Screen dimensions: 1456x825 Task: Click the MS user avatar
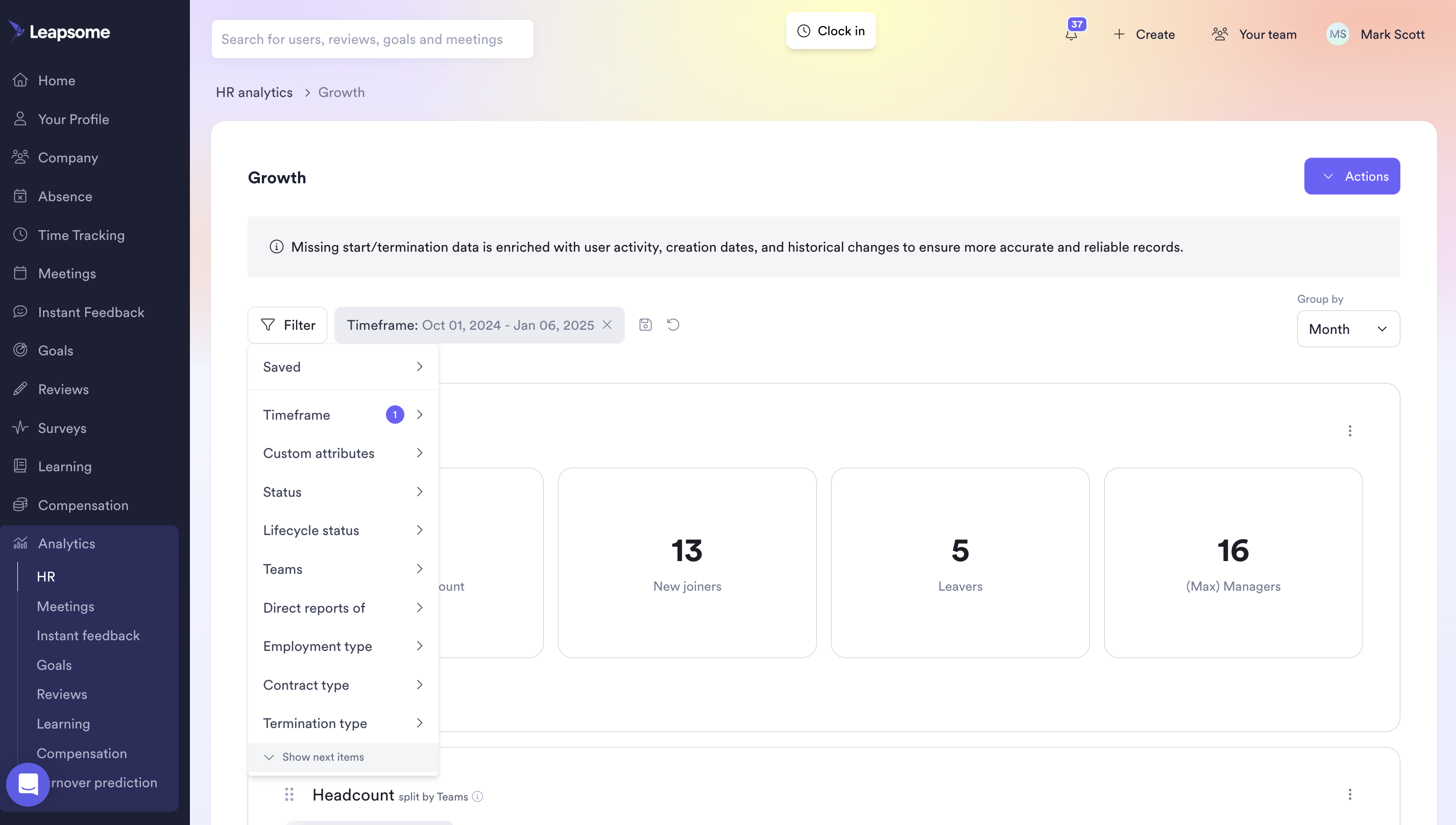(x=1338, y=34)
